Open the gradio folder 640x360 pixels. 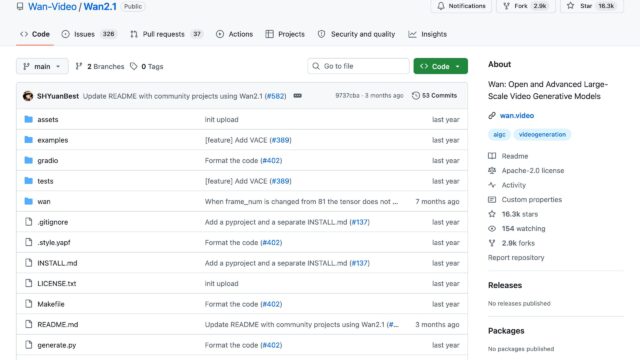pos(48,160)
